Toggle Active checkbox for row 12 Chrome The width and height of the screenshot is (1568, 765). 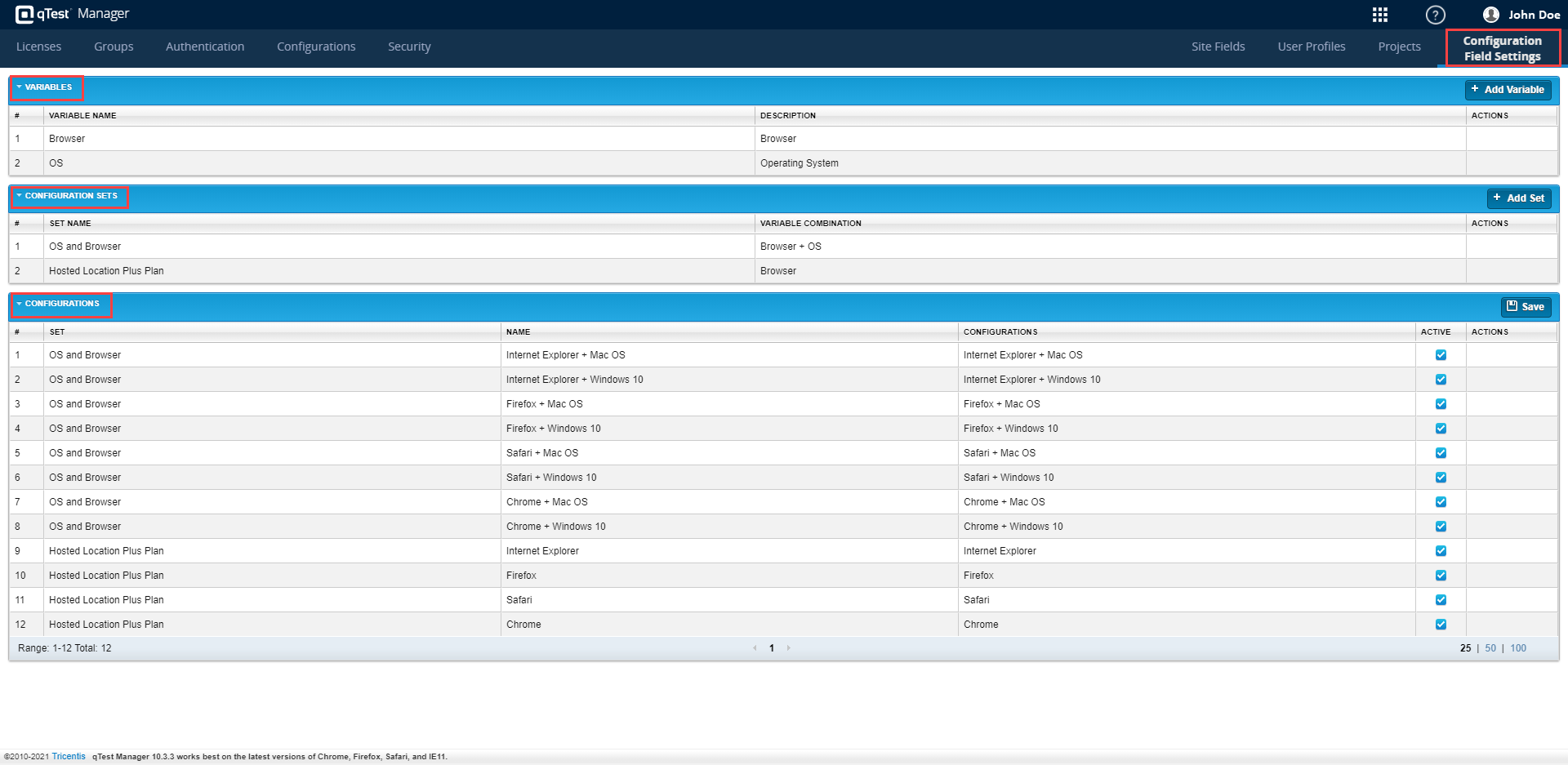[1441, 625]
